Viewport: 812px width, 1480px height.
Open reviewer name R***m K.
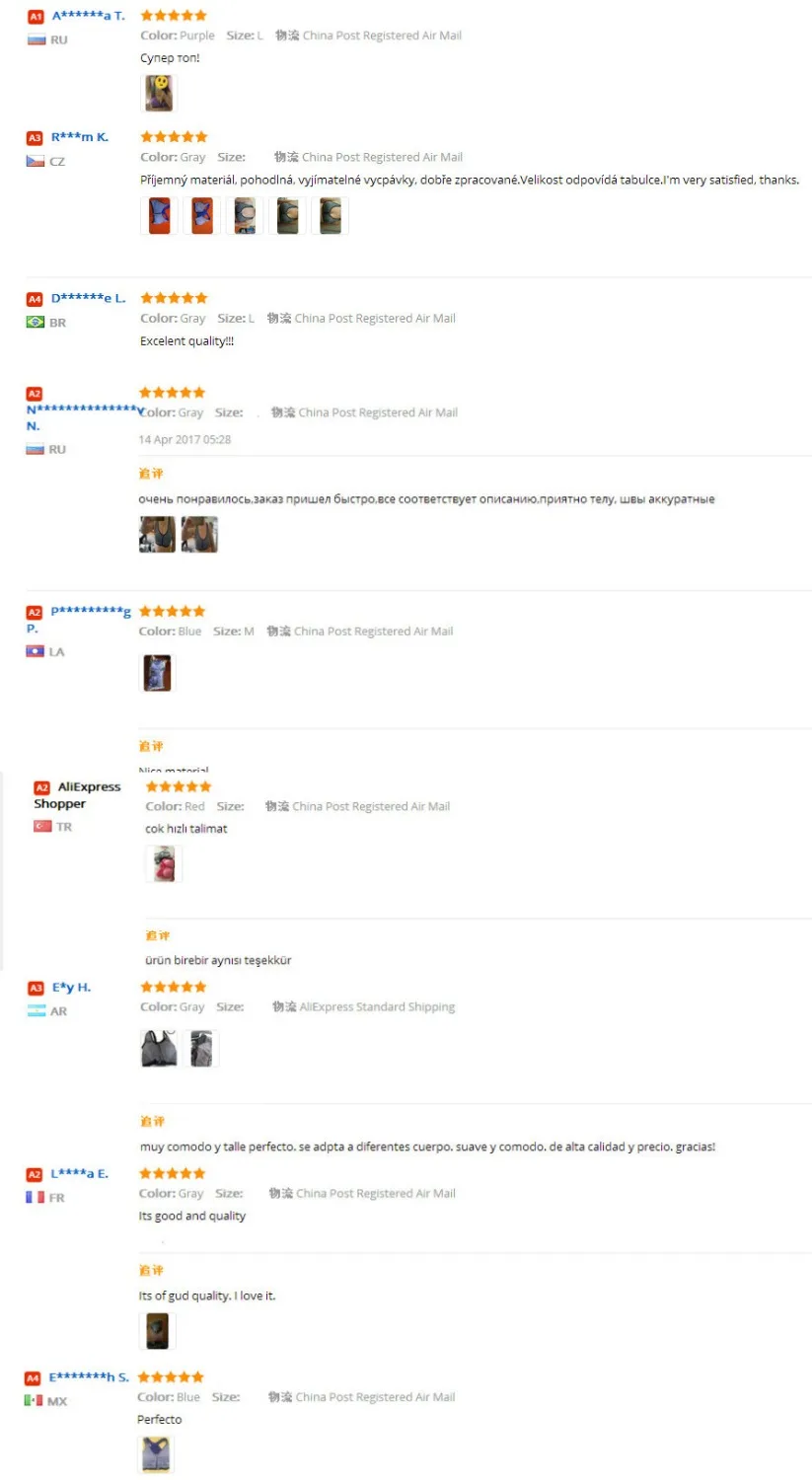pos(80,137)
